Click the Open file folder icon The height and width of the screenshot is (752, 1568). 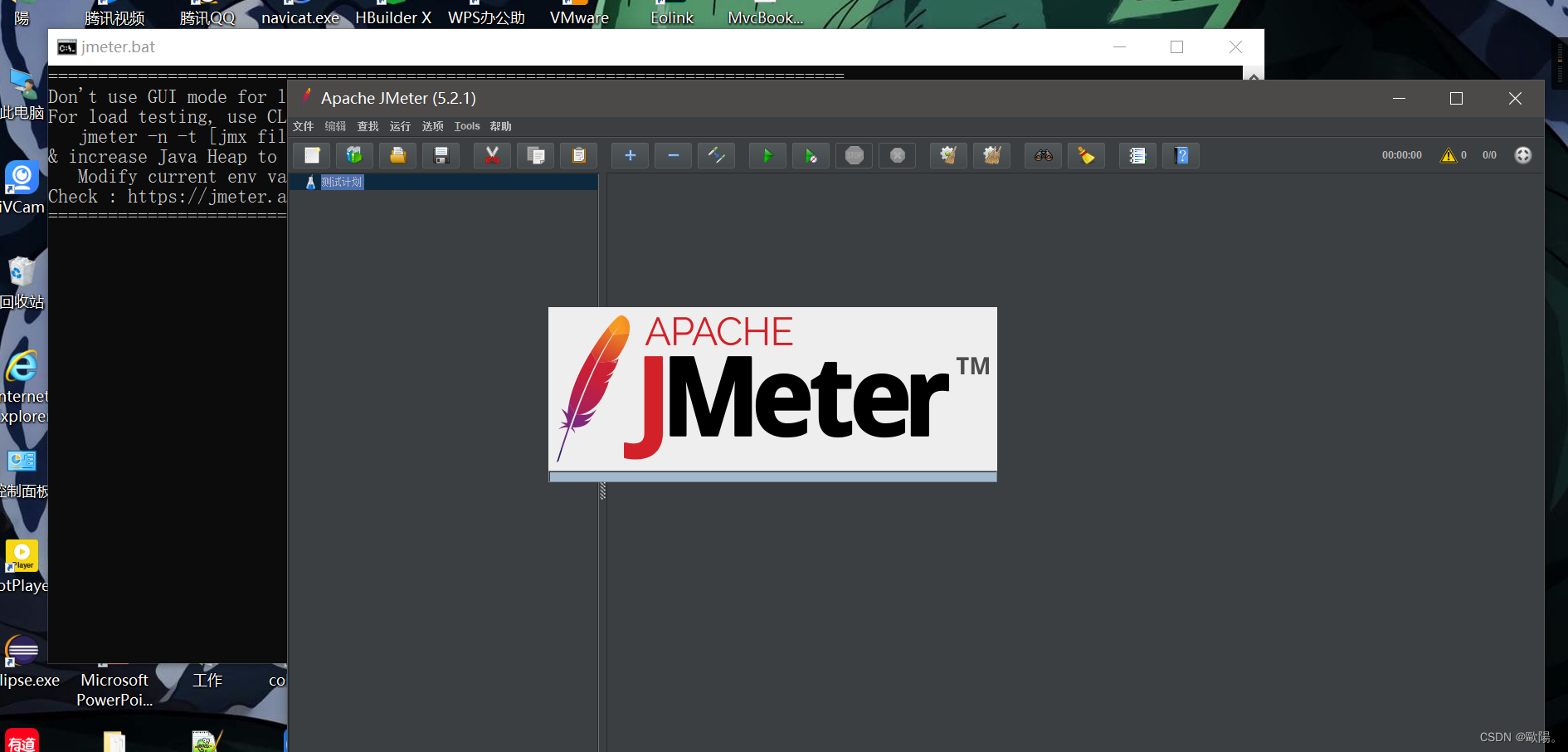point(398,155)
